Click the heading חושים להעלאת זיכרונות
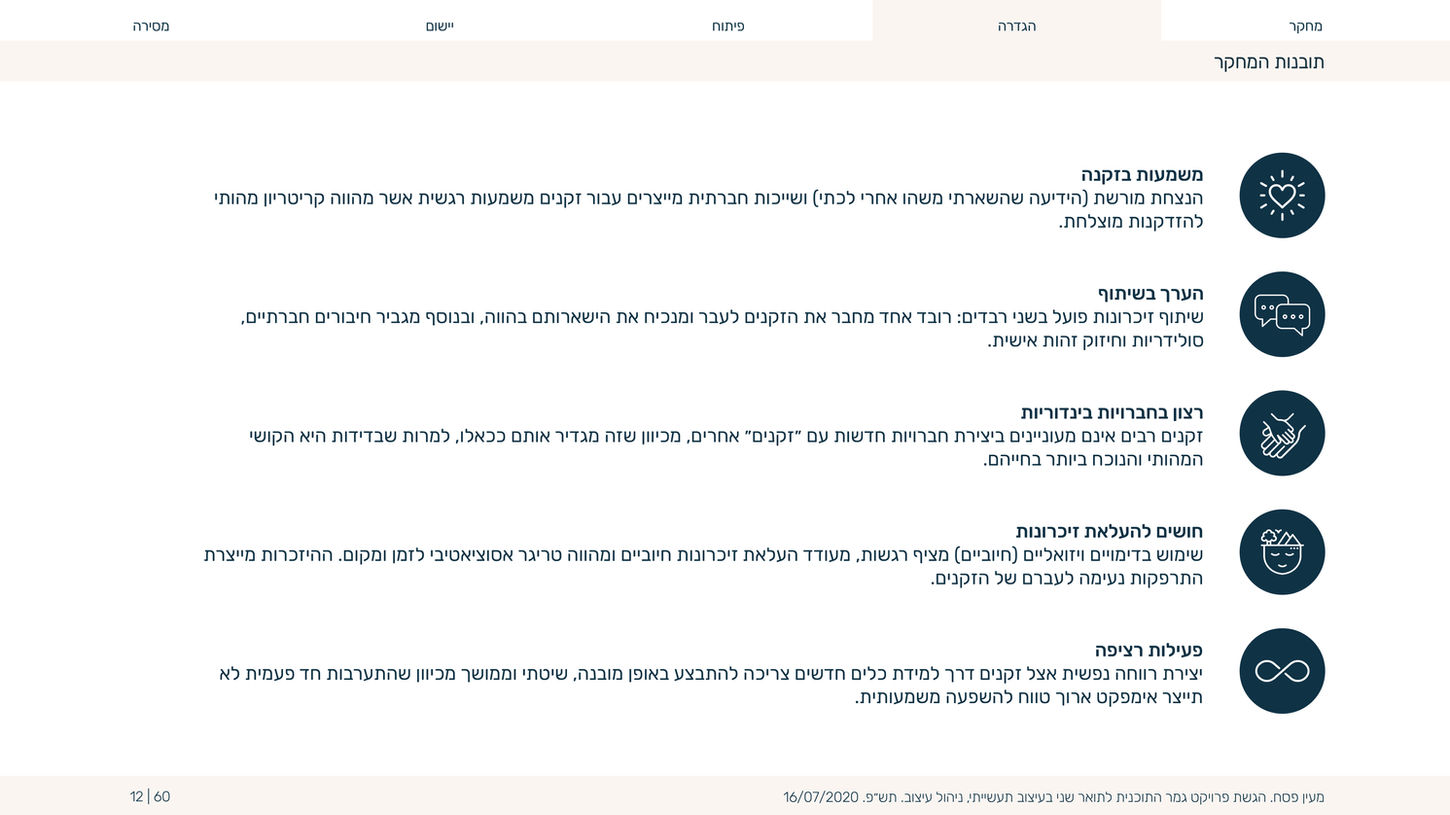Image resolution: width=1450 pixels, height=815 pixels. click(x=1110, y=532)
